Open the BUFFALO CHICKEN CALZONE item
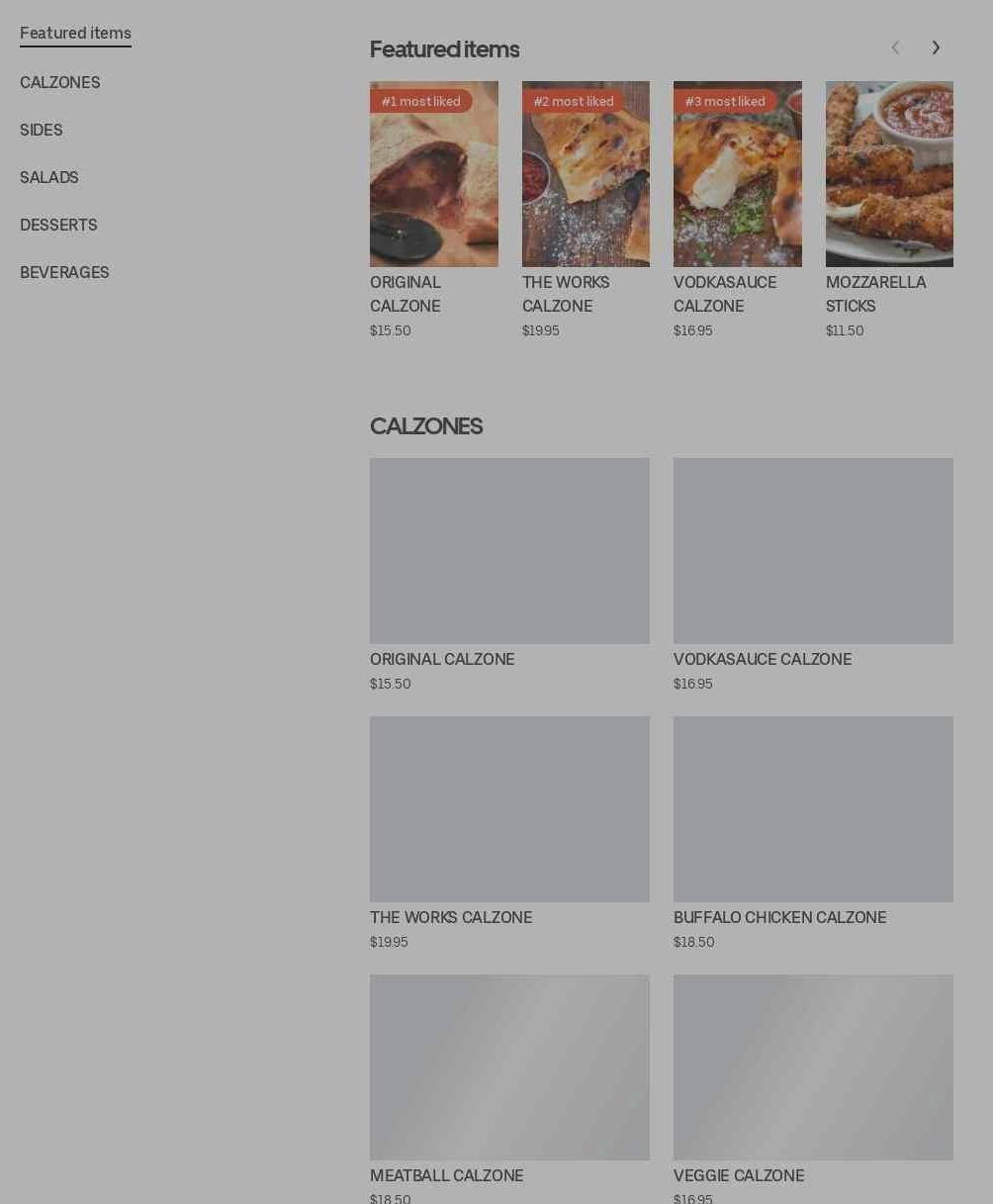 tap(780, 918)
